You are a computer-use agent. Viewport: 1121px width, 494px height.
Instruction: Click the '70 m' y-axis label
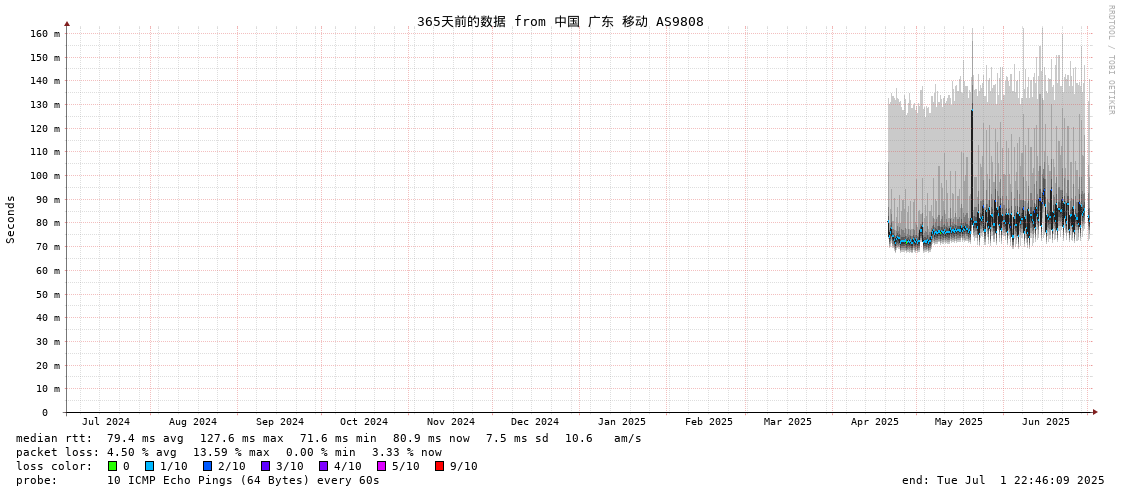pyautogui.click(x=48, y=247)
